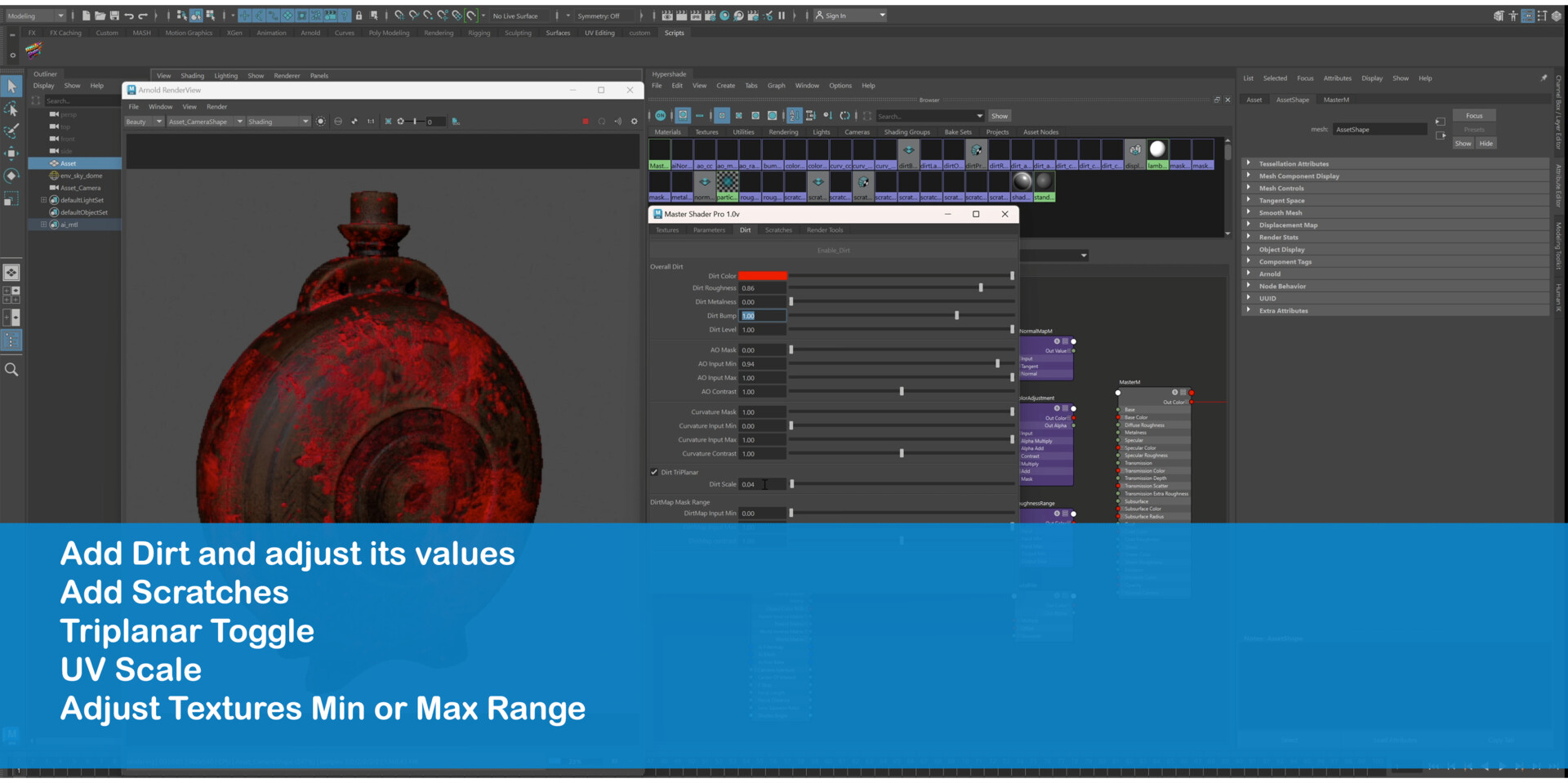The image size is (1568, 783).
Task: Switch to the Scratches tab in Master Shader Pro
Action: (778, 229)
